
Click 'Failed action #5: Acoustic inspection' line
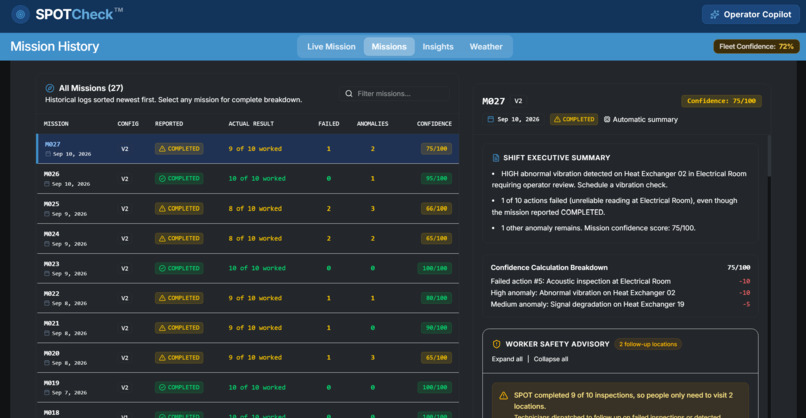click(x=580, y=281)
